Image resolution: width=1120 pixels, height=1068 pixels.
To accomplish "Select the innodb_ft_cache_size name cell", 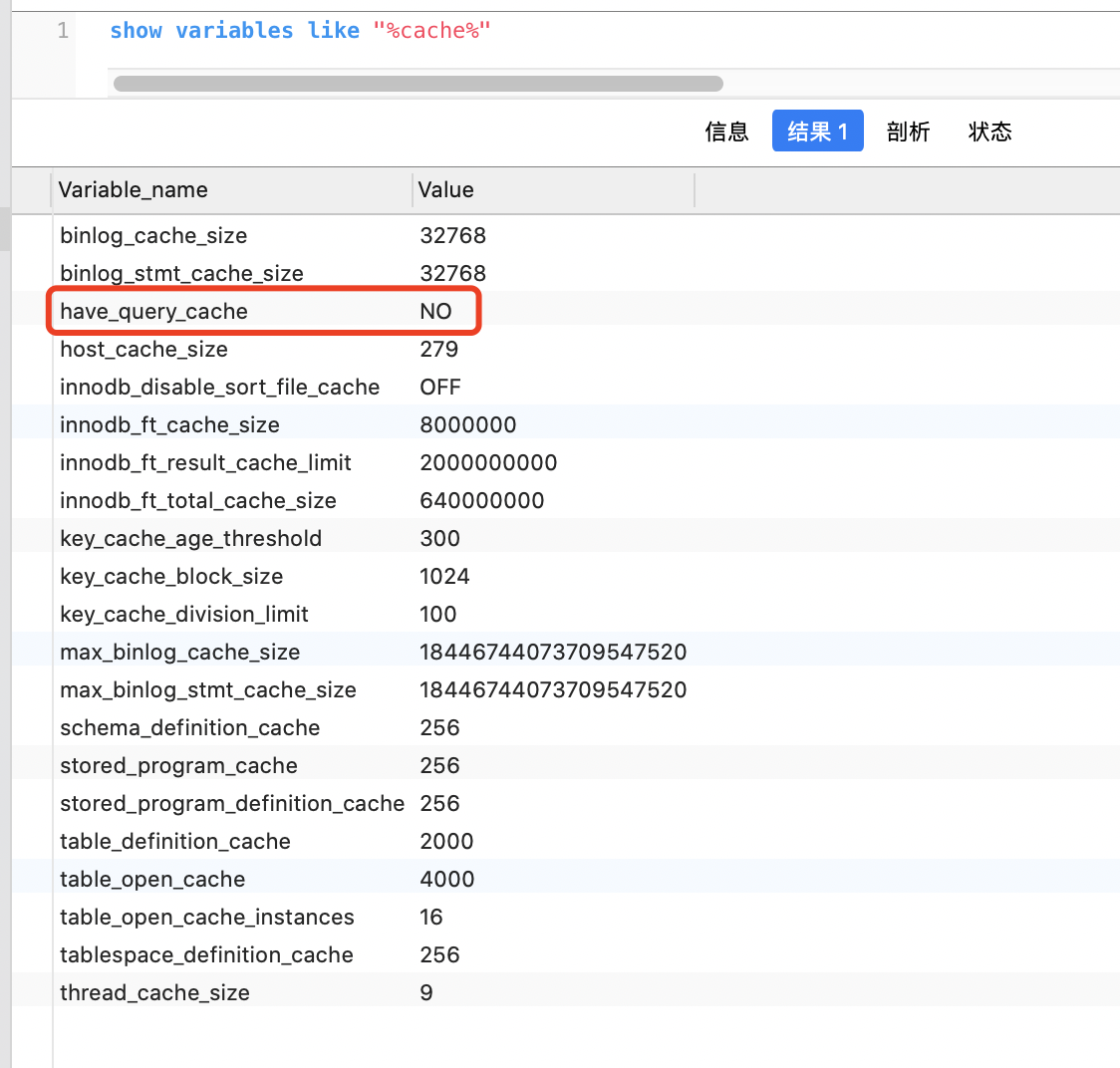I will pyautogui.click(x=169, y=425).
